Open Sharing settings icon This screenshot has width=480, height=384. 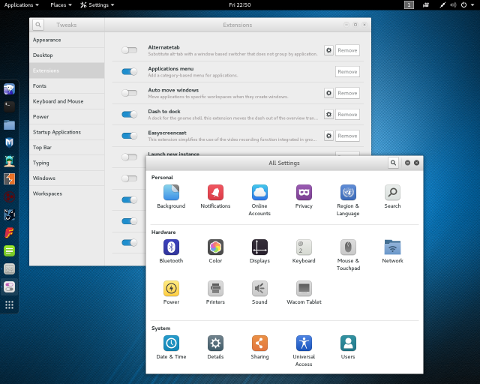[260, 343]
